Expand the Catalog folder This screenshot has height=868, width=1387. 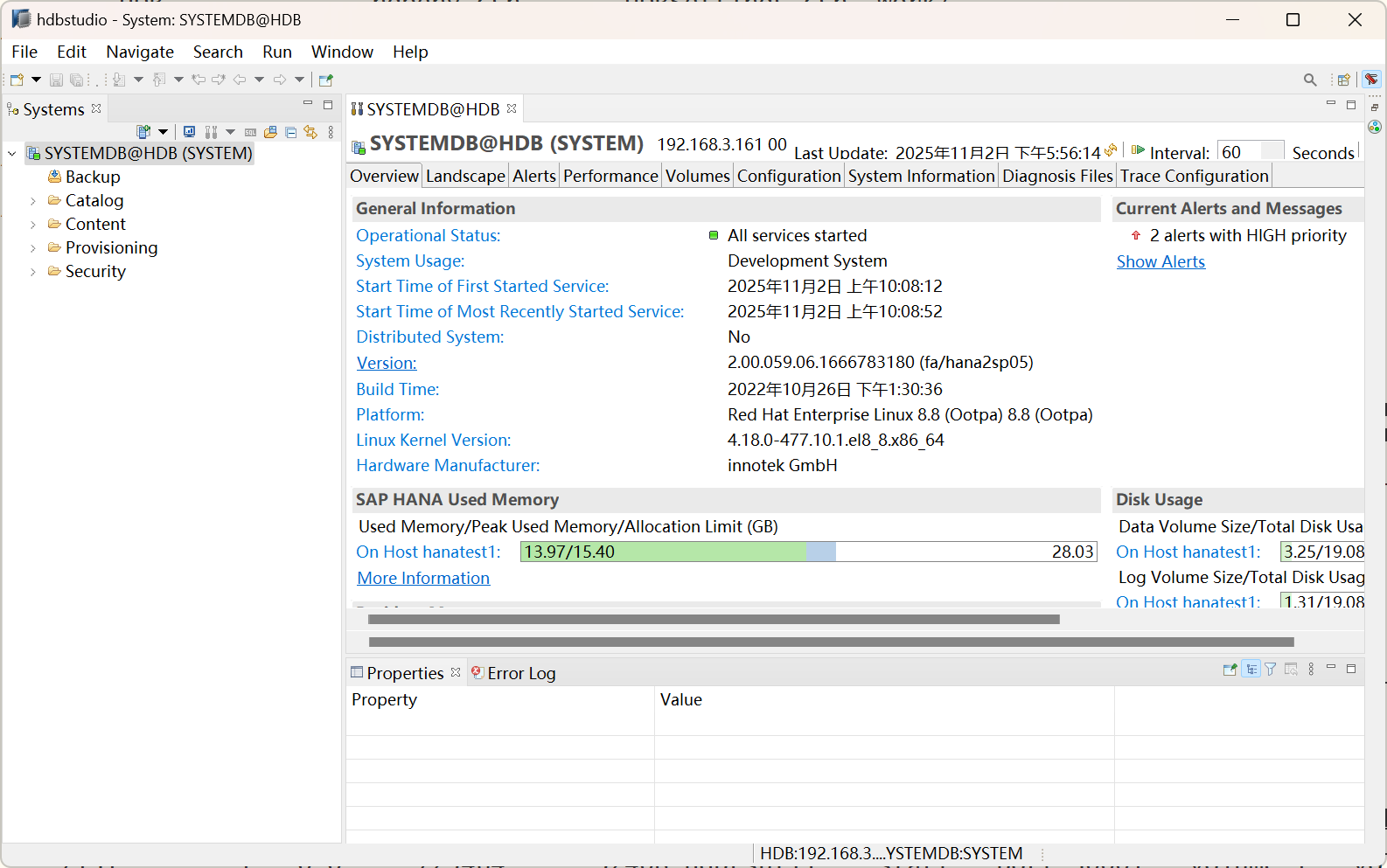click(33, 201)
